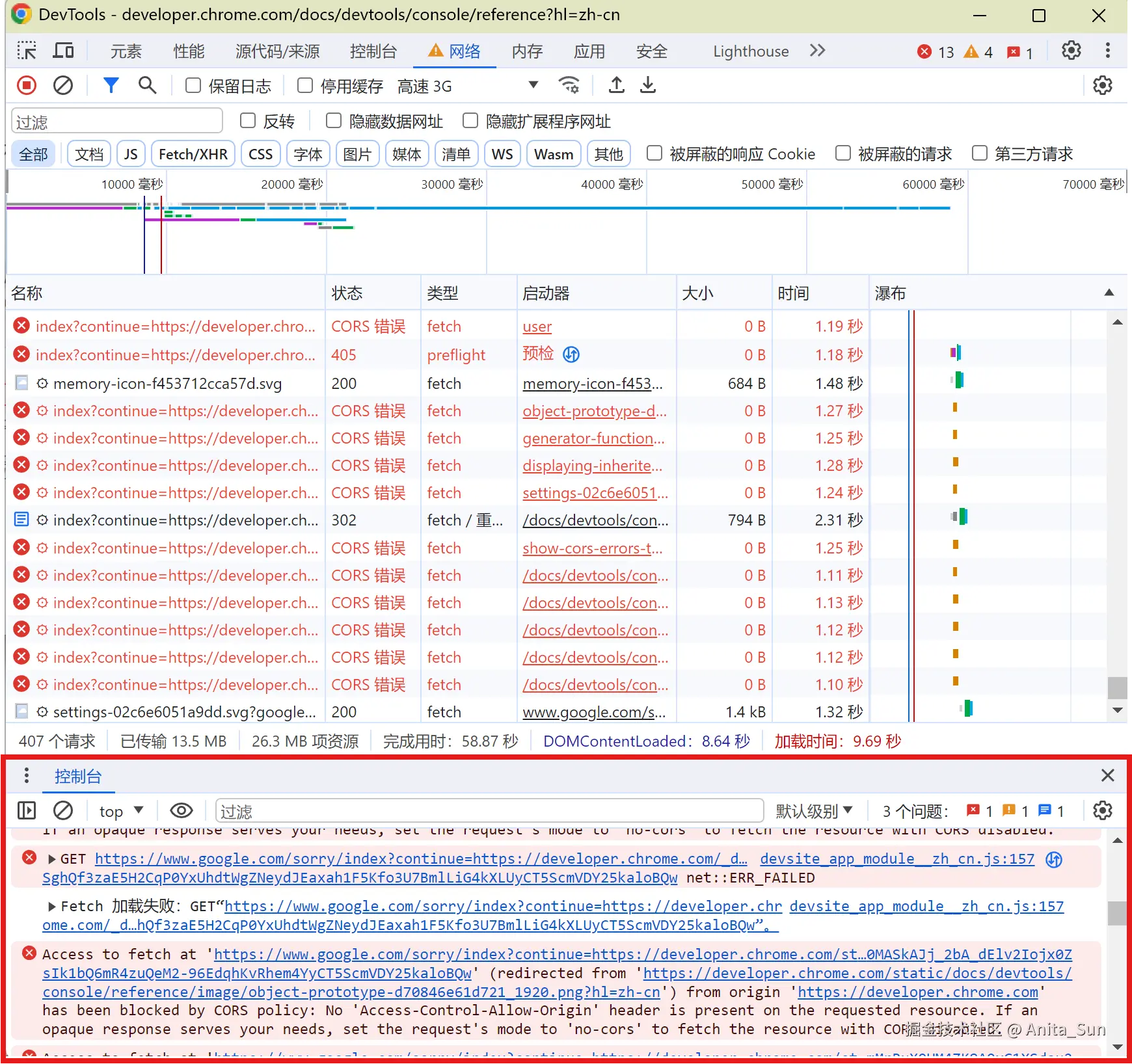Toggle the device toolbar icon

tap(64, 51)
